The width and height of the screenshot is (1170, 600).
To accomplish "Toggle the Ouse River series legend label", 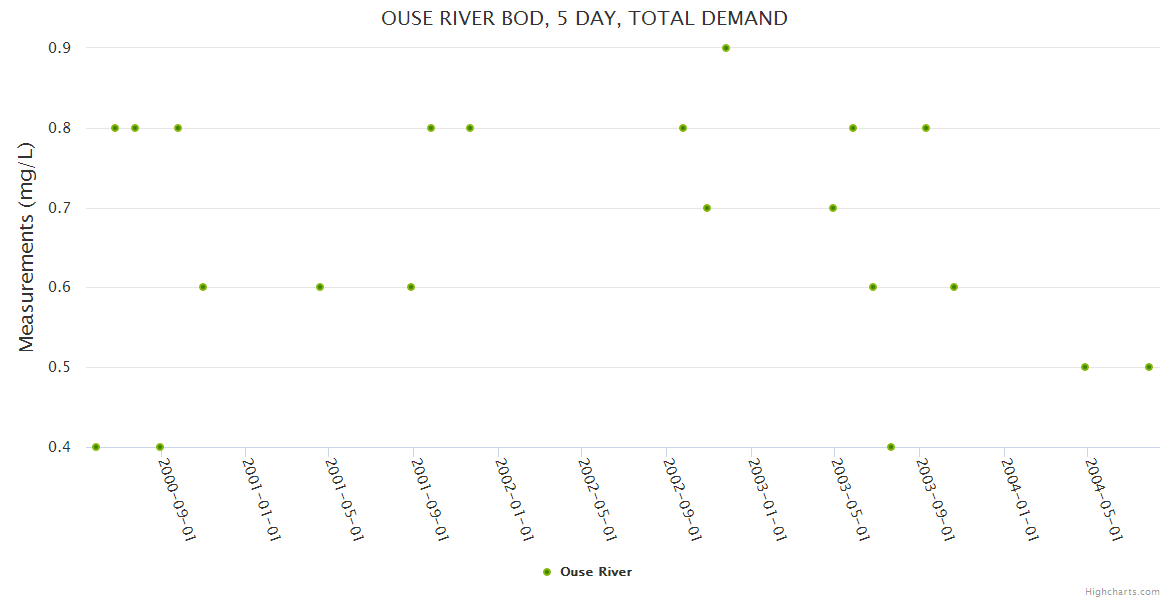I will pyautogui.click(x=596, y=572).
